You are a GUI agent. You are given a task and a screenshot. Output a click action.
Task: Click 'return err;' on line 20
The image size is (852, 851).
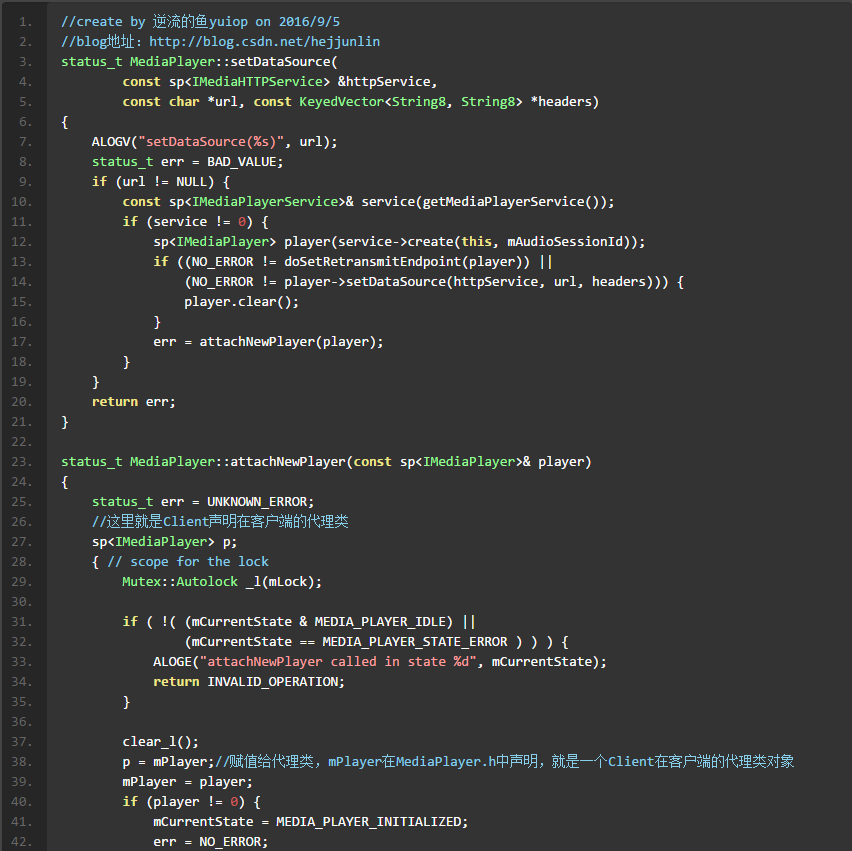coord(134,402)
